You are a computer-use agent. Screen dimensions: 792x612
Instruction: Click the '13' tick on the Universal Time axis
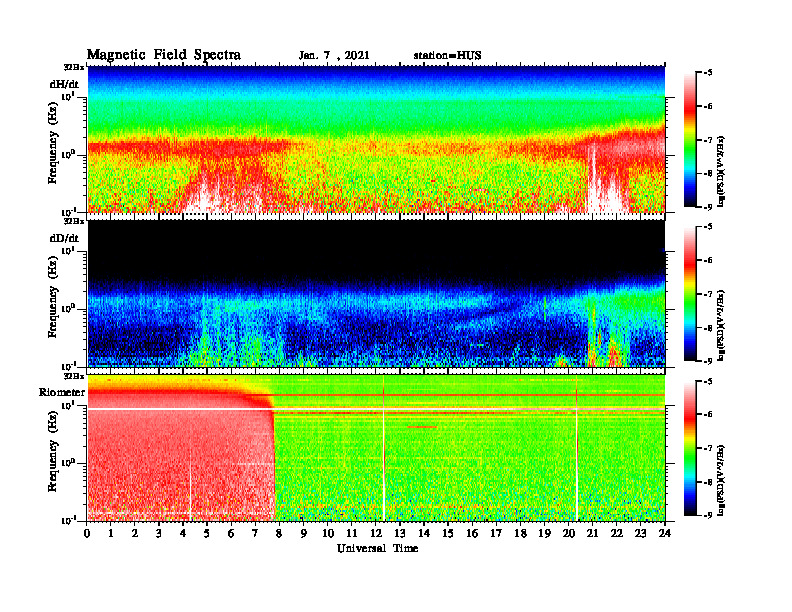click(400, 533)
